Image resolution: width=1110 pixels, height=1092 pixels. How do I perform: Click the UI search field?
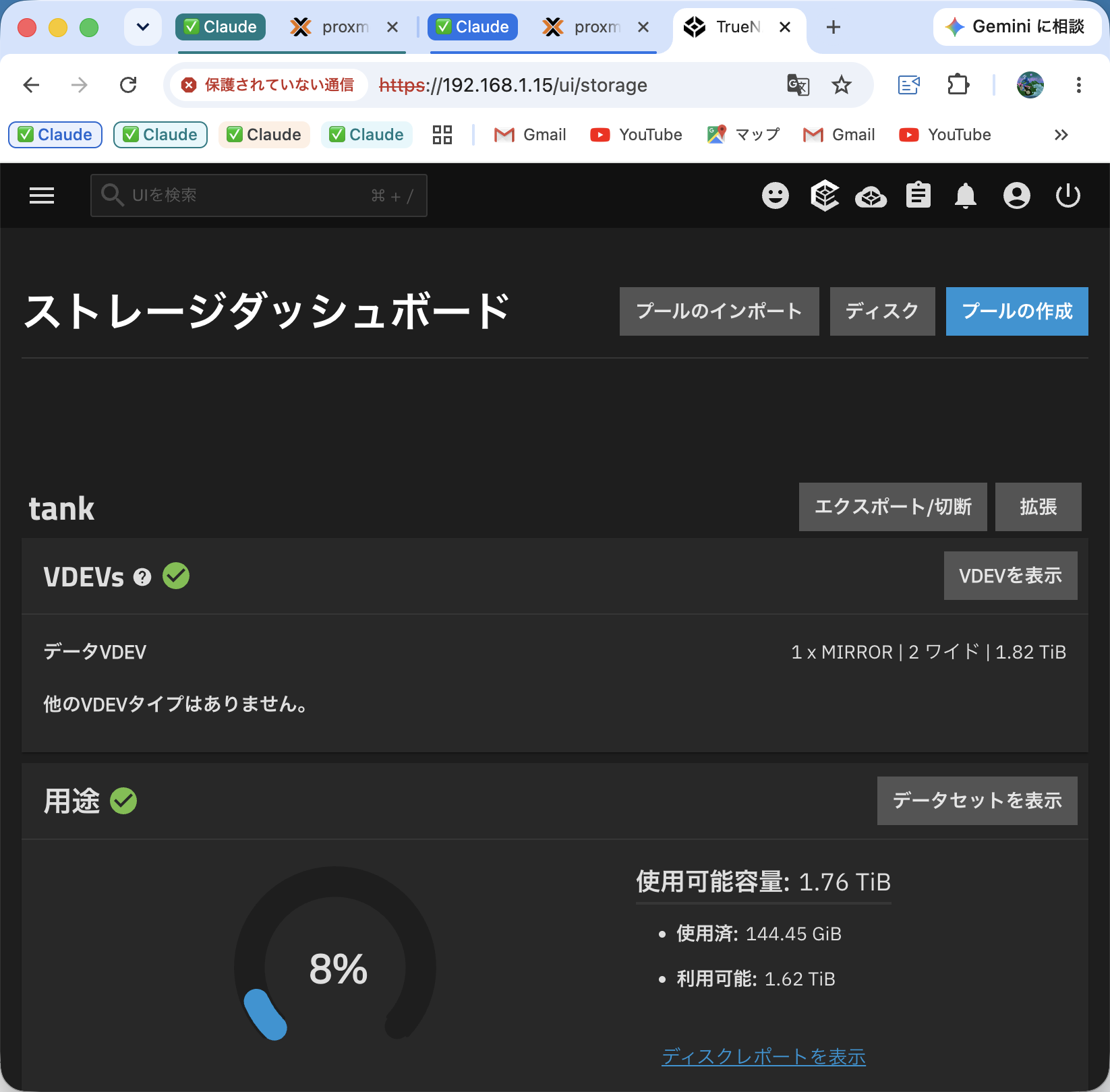click(x=259, y=195)
